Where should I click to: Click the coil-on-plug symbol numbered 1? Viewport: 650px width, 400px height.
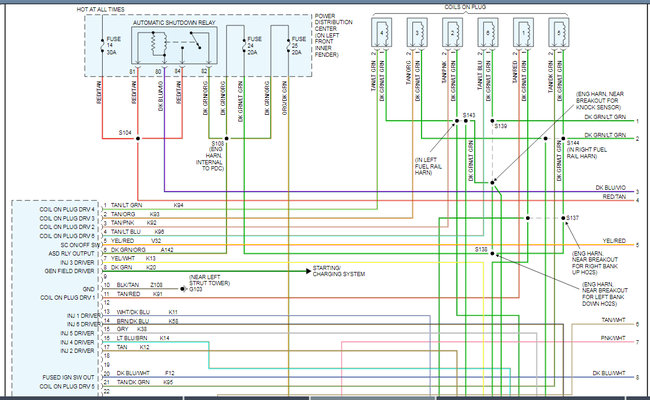pos(523,32)
